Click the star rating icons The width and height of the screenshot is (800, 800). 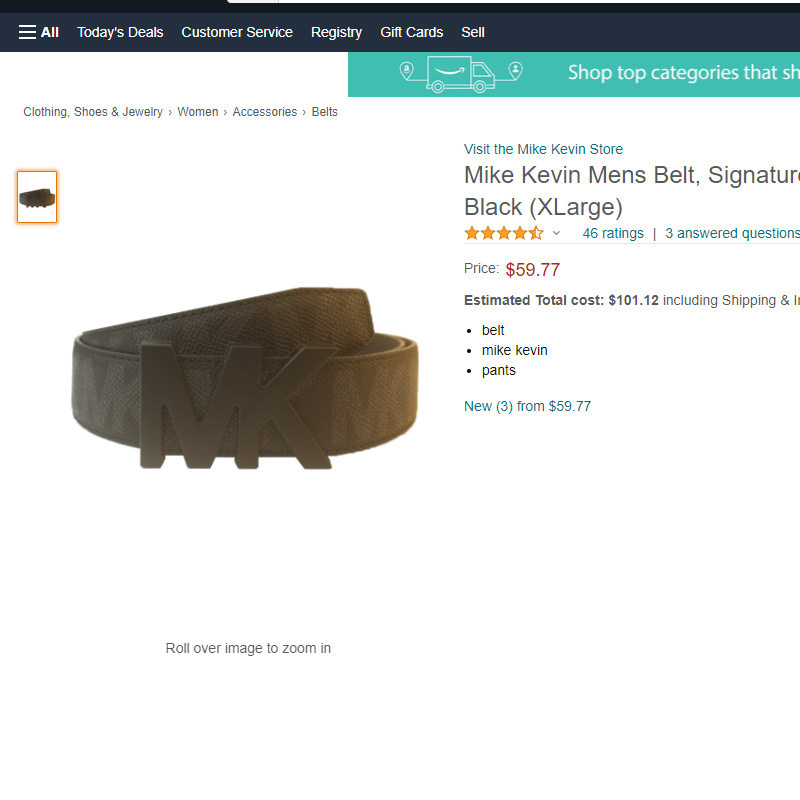coord(503,233)
